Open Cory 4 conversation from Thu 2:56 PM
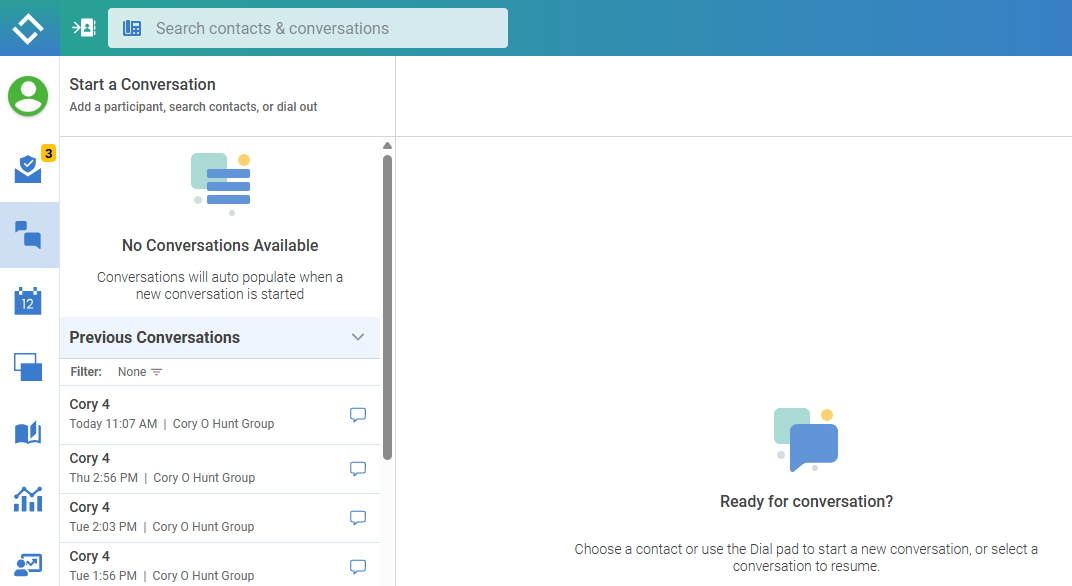 pyautogui.click(x=200, y=468)
